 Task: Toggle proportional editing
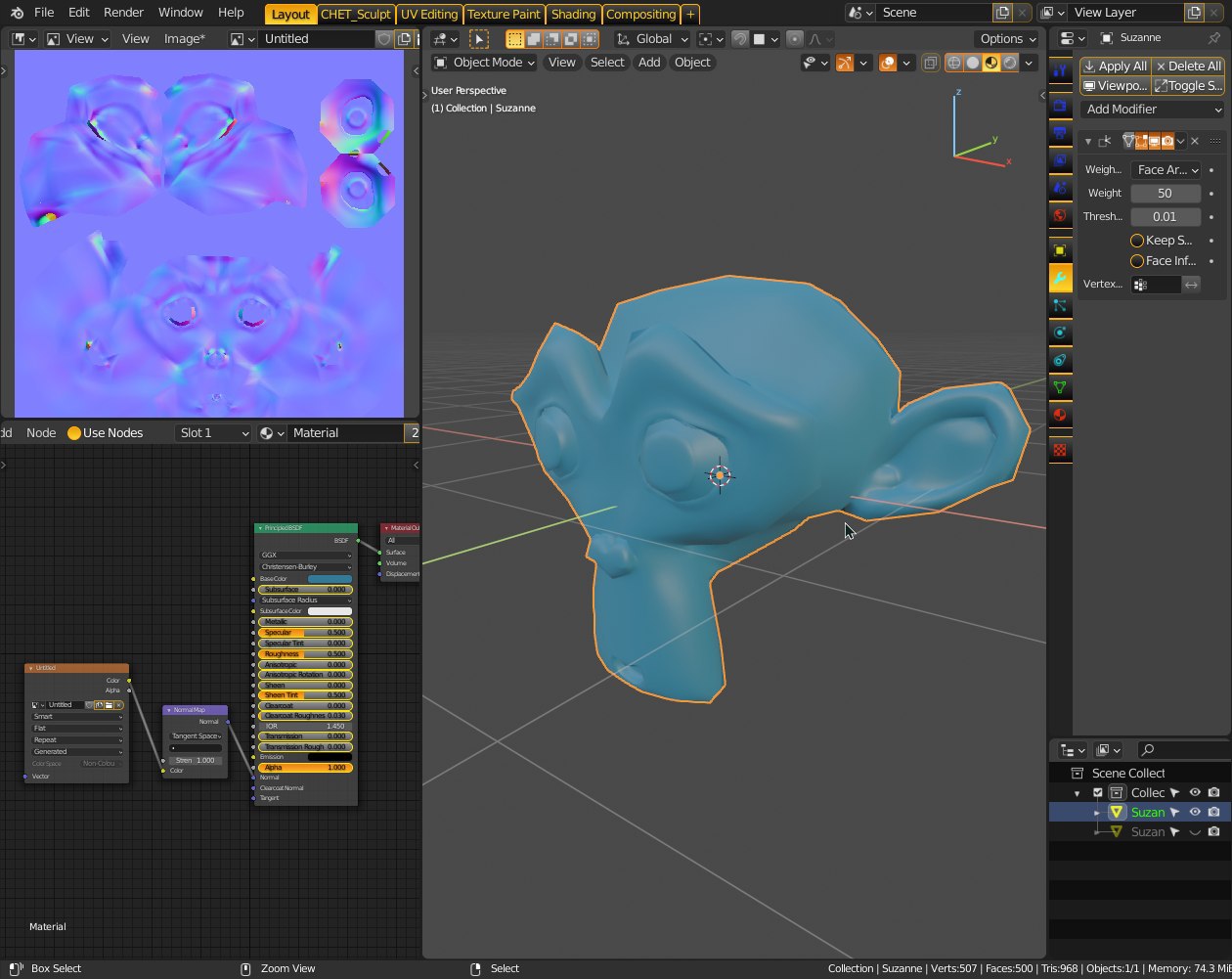[795, 39]
